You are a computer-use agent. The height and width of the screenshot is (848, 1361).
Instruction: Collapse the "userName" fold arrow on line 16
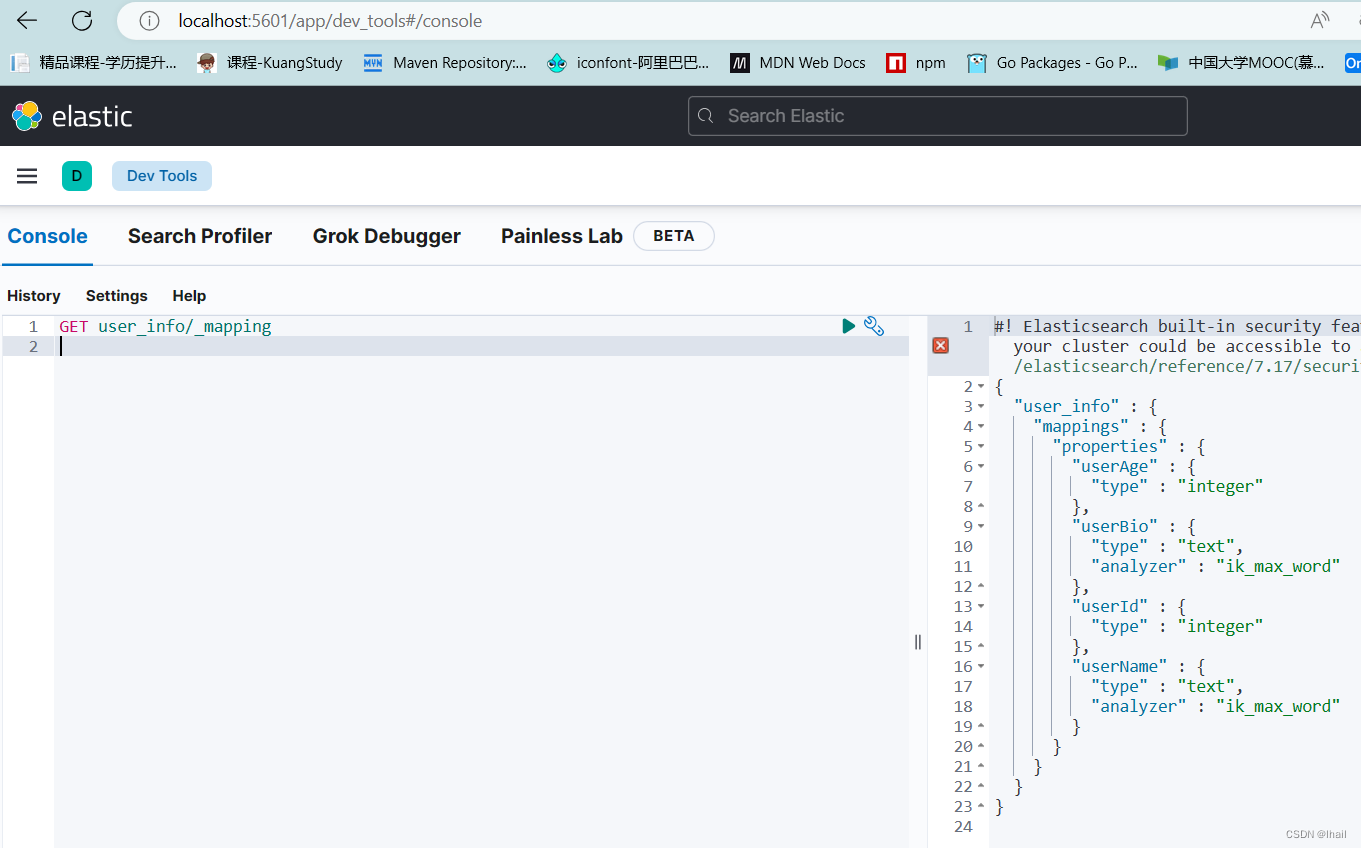981,667
